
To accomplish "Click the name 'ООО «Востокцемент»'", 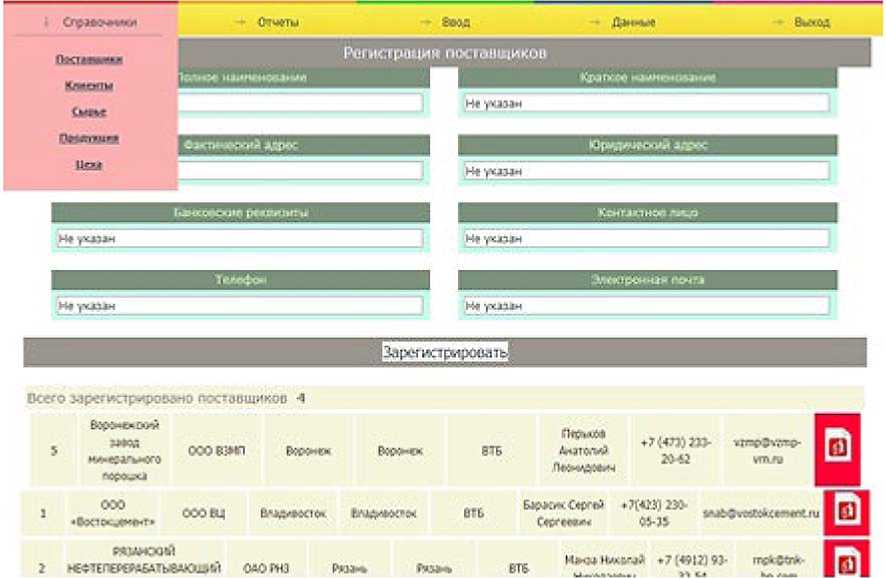I will (x=112, y=513).
